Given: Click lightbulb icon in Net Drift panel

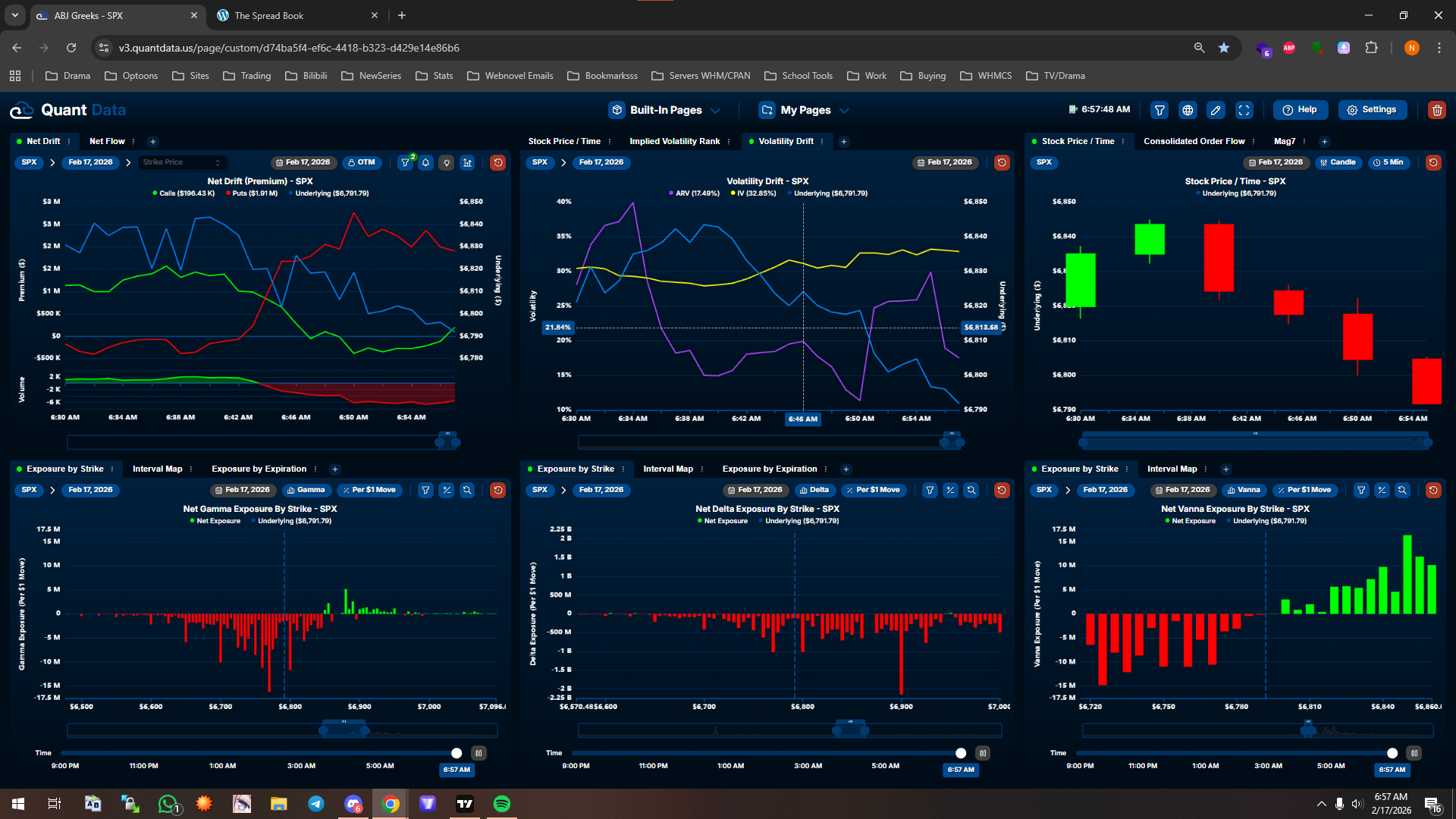Looking at the screenshot, I should click(x=447, y=162).
